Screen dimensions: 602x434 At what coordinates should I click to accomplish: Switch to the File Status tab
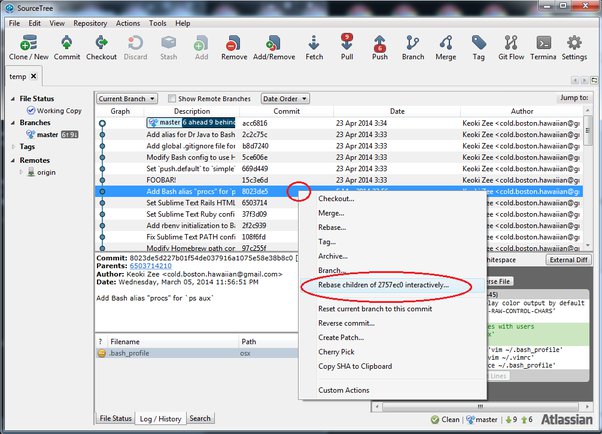(x=115, y=418)
